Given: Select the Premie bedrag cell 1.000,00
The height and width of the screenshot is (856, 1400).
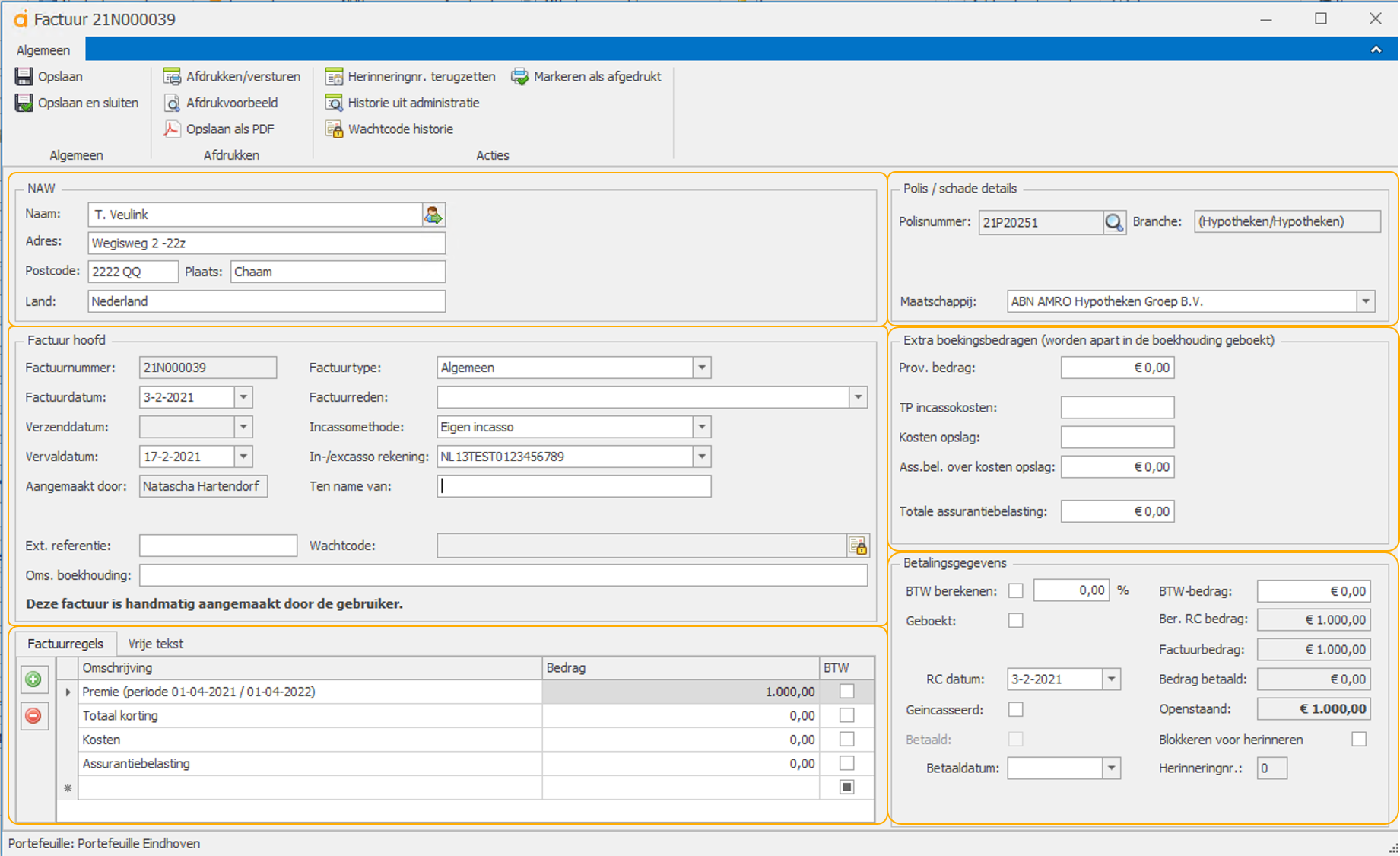Looking at the screenshot, I should coord(681,692).
